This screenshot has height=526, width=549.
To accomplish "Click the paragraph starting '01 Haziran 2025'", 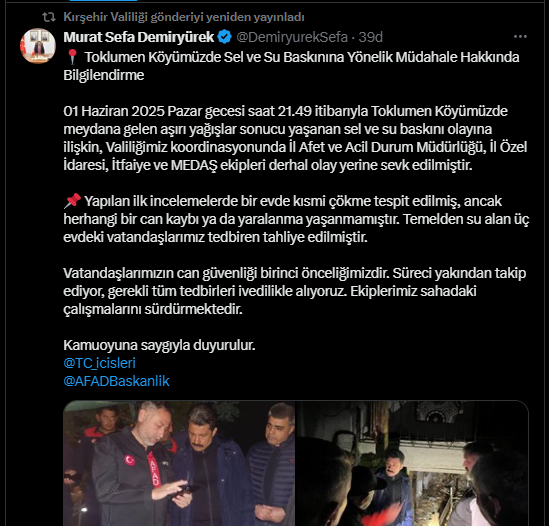I will click(x=295, y=138).
